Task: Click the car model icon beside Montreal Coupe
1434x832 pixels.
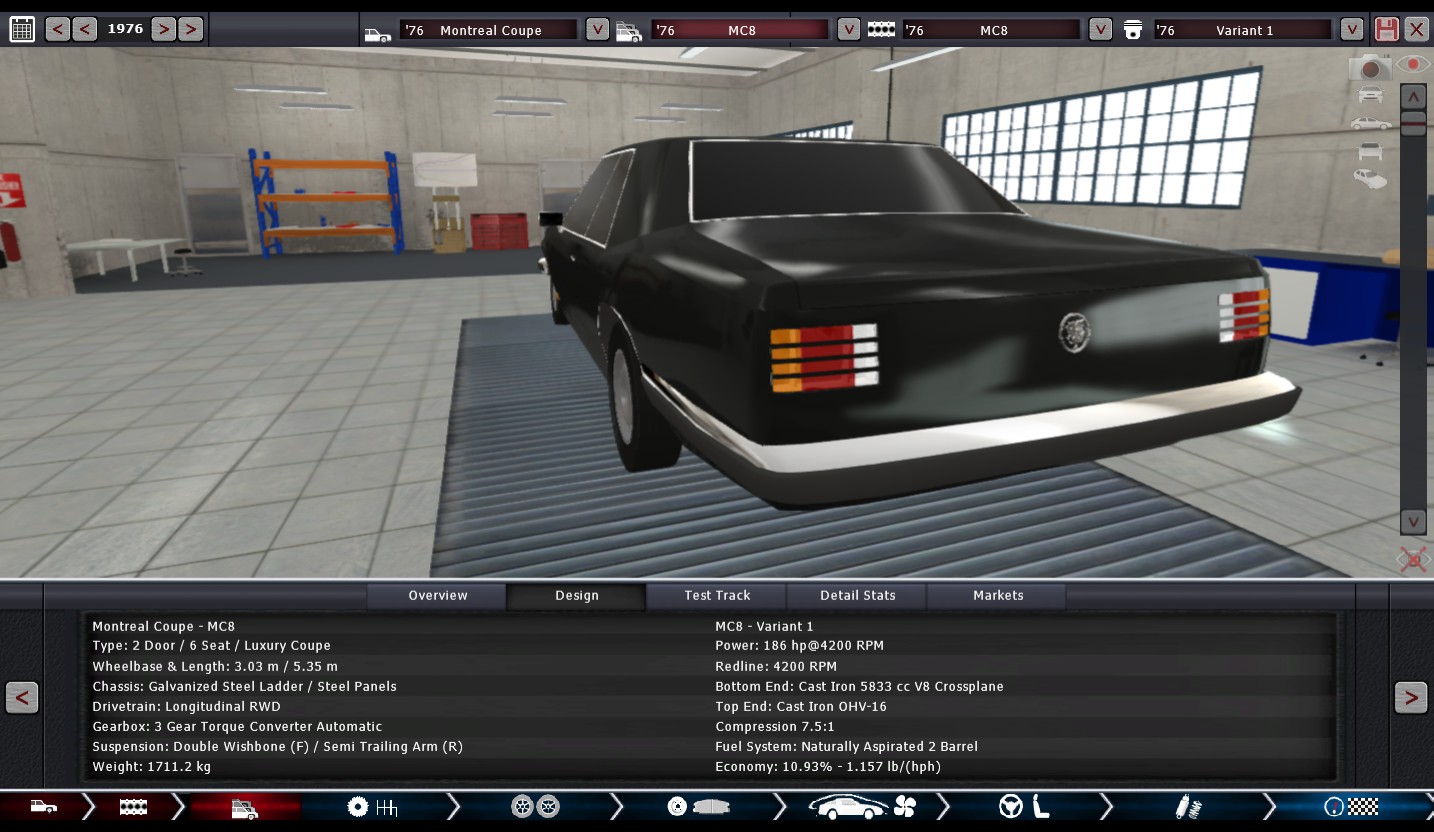Action: (378, 33)
